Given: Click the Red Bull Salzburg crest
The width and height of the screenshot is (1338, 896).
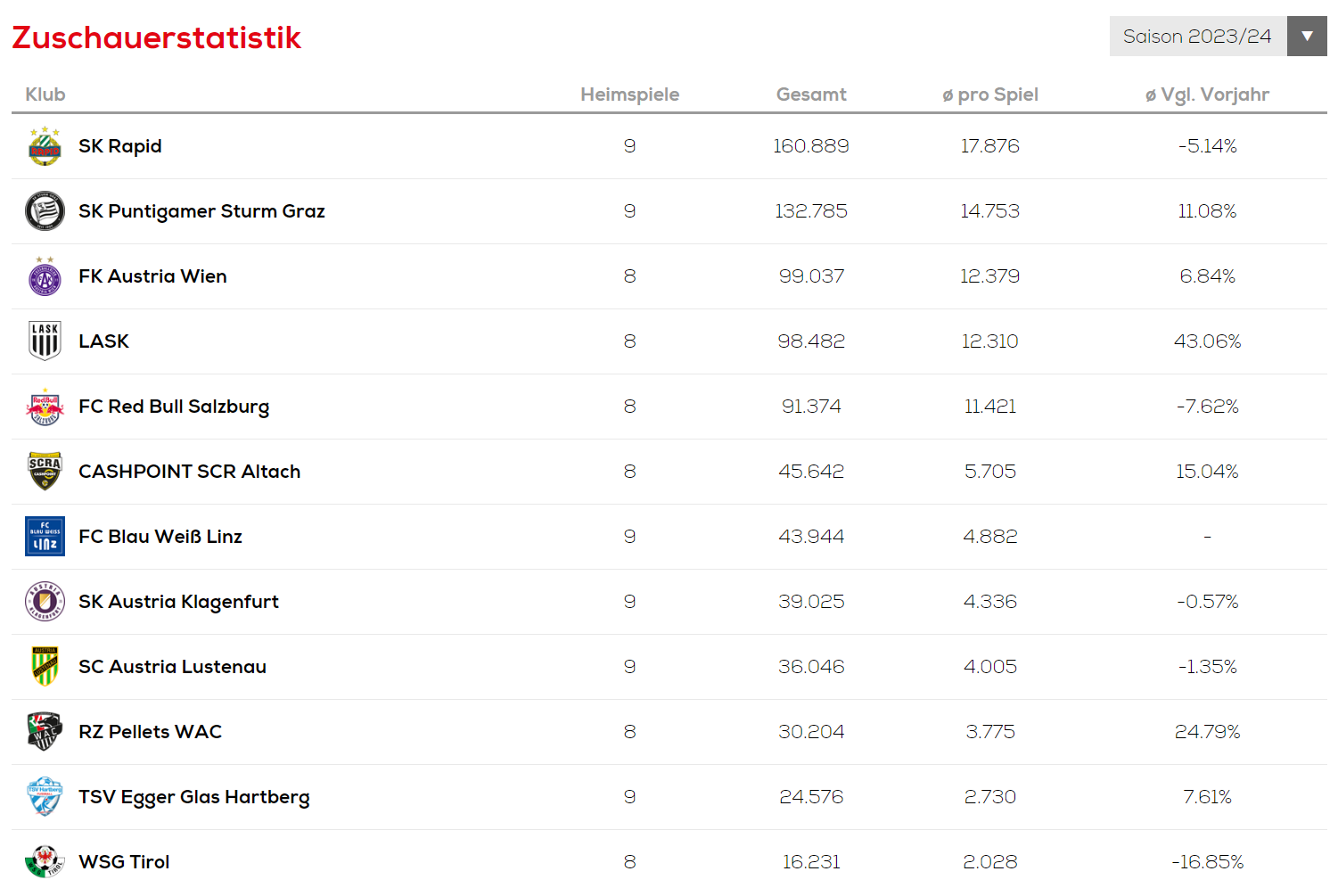Looking at the screenshot, I should coord(45,407).
